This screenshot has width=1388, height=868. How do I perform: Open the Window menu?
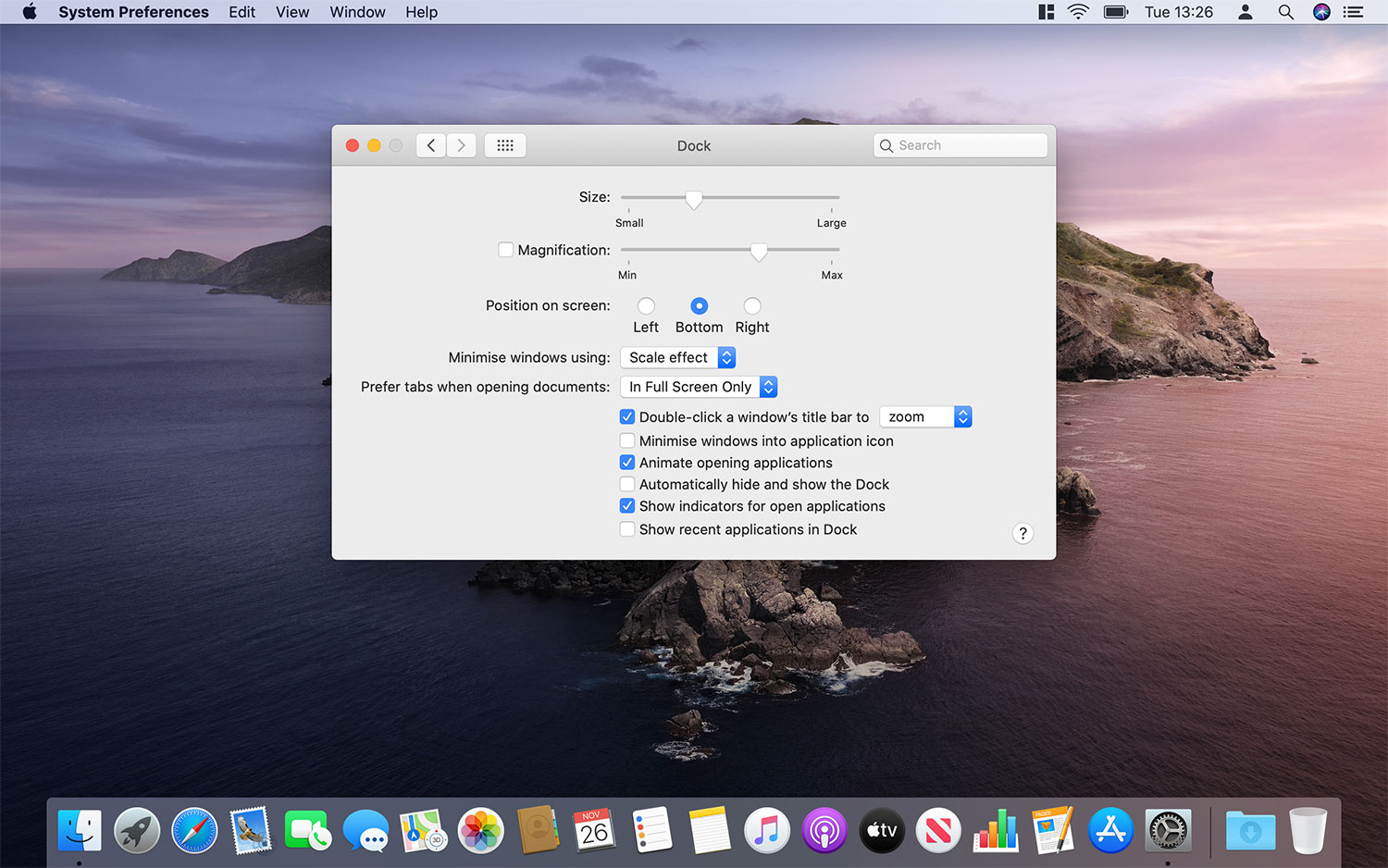pos(357,12)
